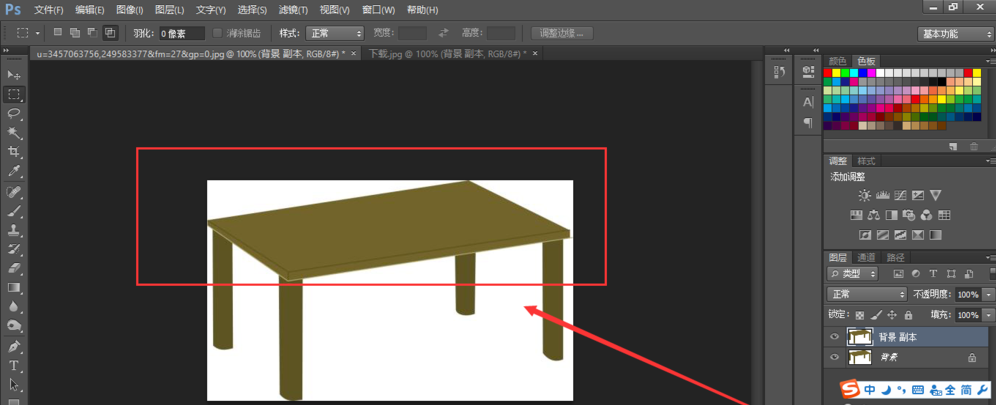Open the 样式 style dropdown

[x=335, y=33]
